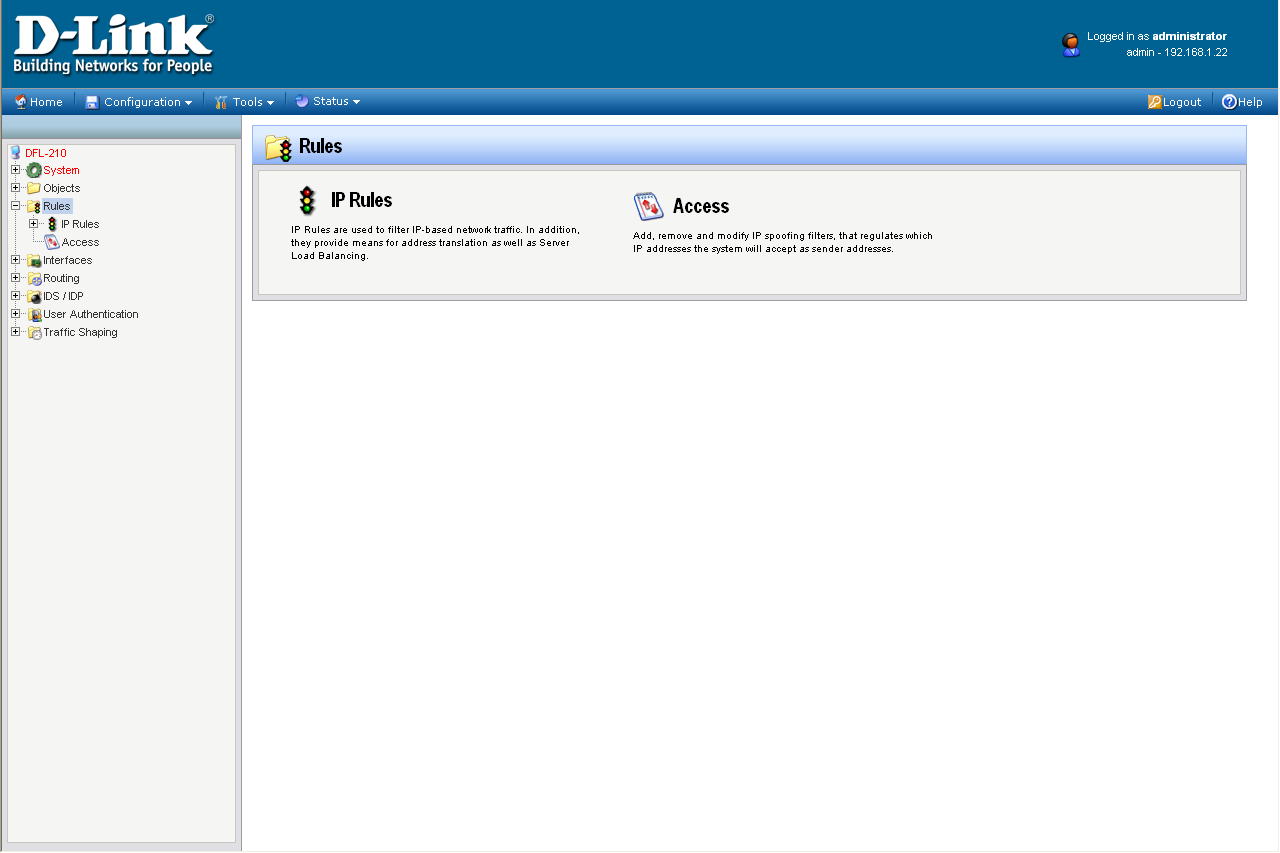Screen dimensions: 1280x853
Task: Click the Rules panel title text
Action: tap(321, 146)
